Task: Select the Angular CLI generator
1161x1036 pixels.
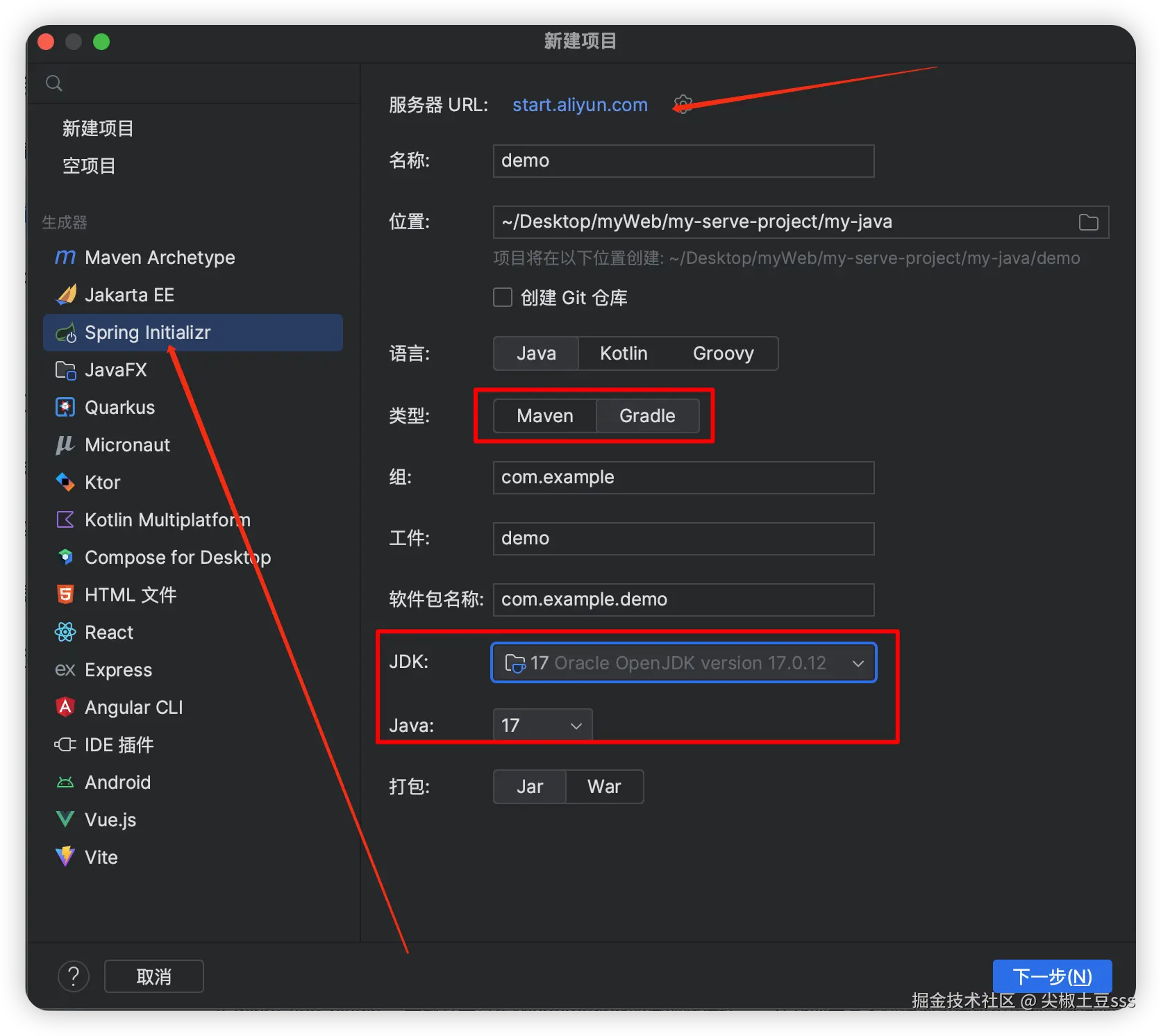Action: (193, 708)
